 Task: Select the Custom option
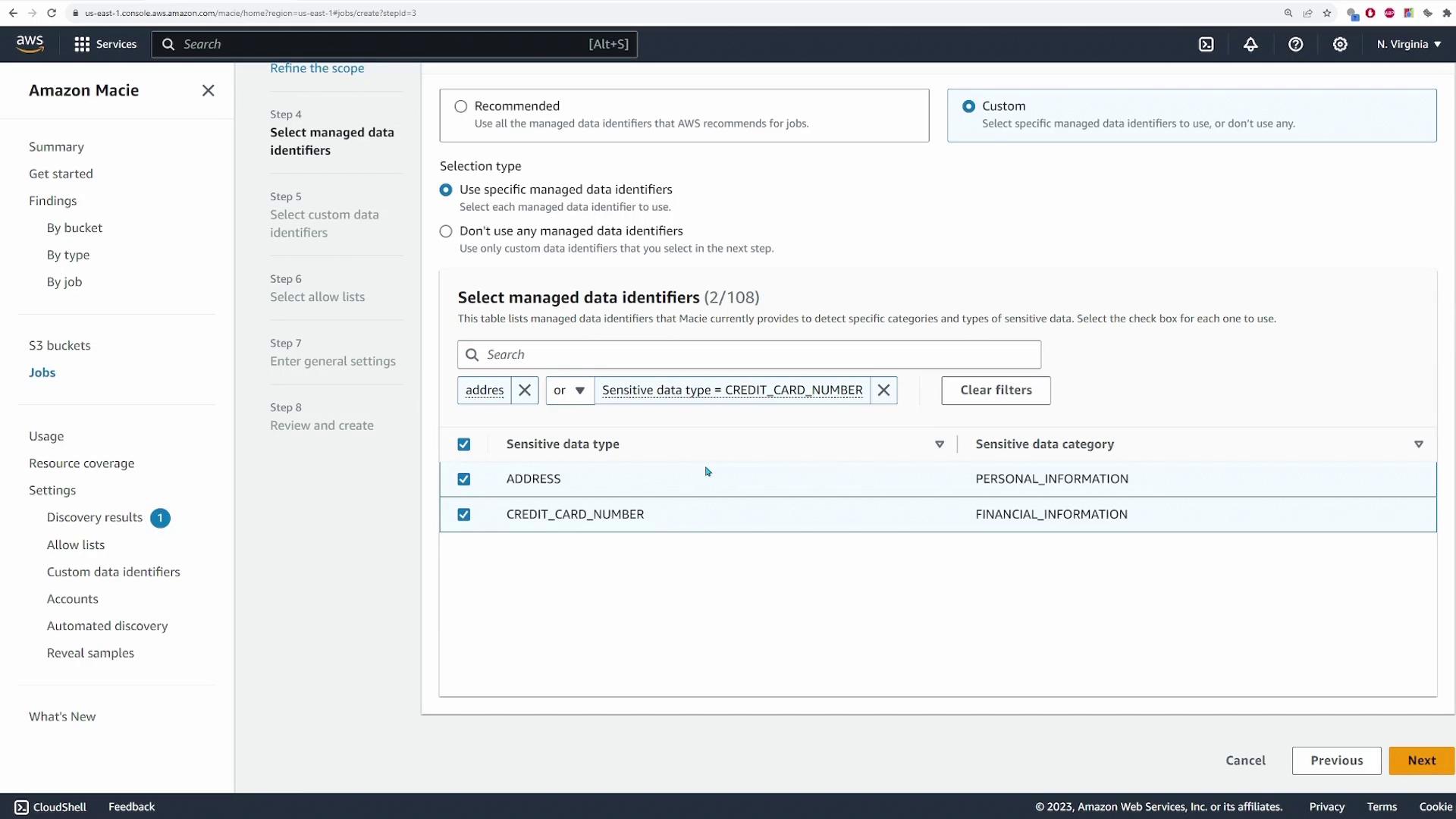click(968, 106)
